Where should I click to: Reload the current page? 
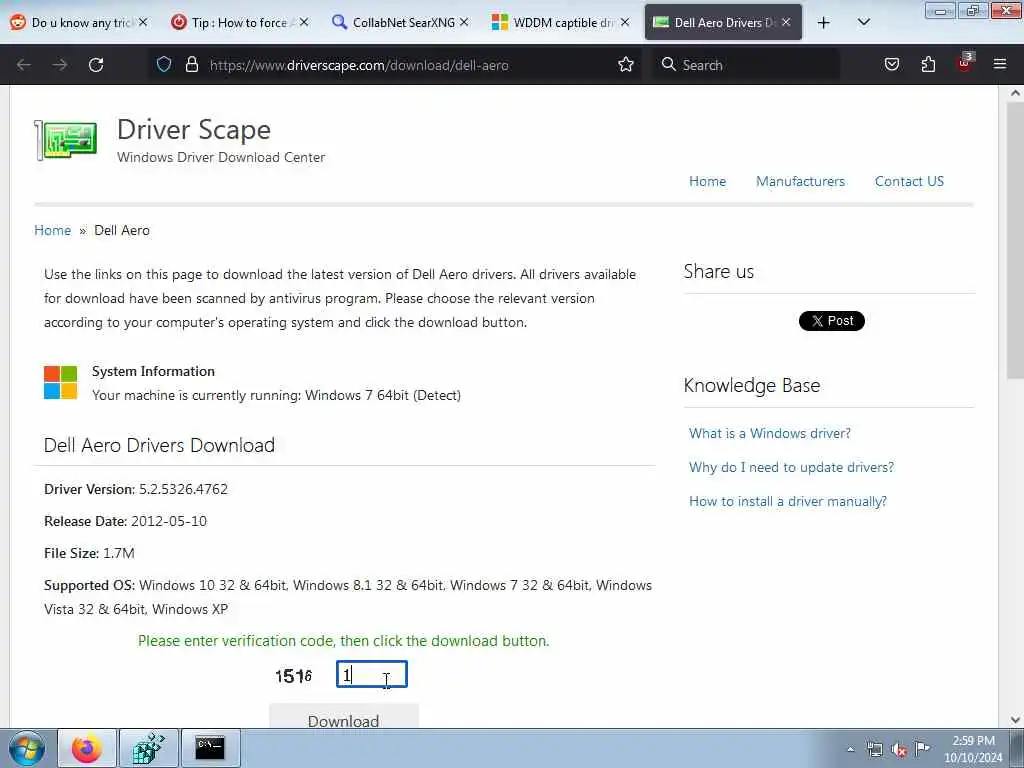click(x=96, y=65)
